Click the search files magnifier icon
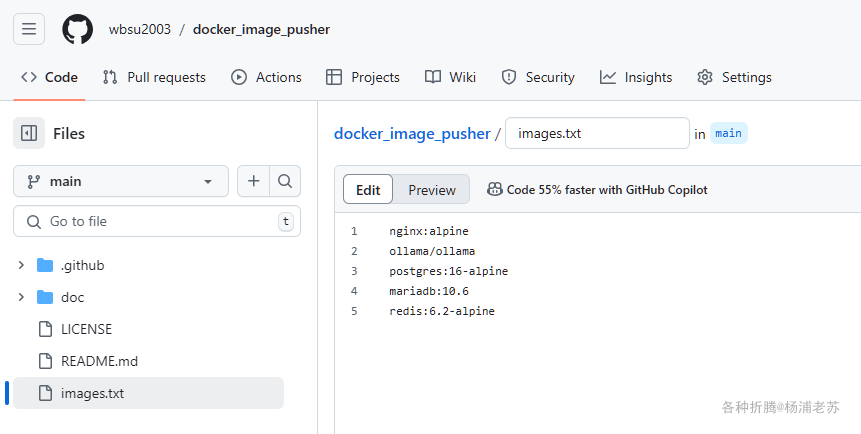This screenshot has height=434, width=861. [285, 181]
